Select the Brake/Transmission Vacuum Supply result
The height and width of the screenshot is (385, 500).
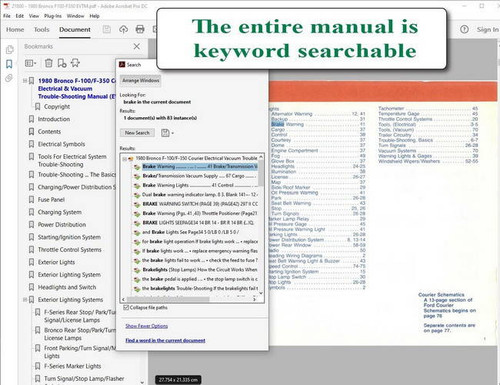point(200,176)
